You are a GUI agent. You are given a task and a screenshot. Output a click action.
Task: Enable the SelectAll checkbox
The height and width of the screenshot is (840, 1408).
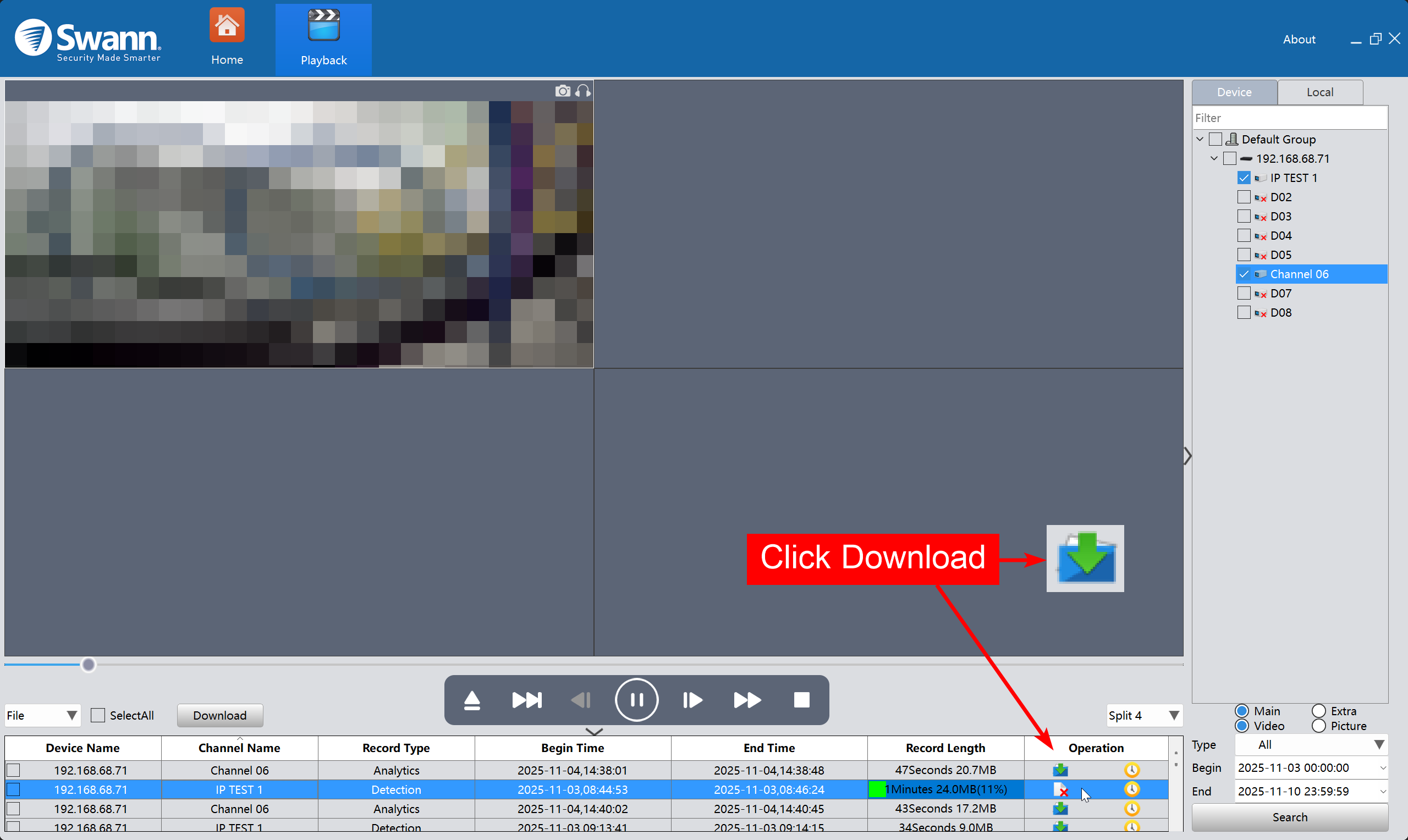pyautogui.click(x=98, y=715)
